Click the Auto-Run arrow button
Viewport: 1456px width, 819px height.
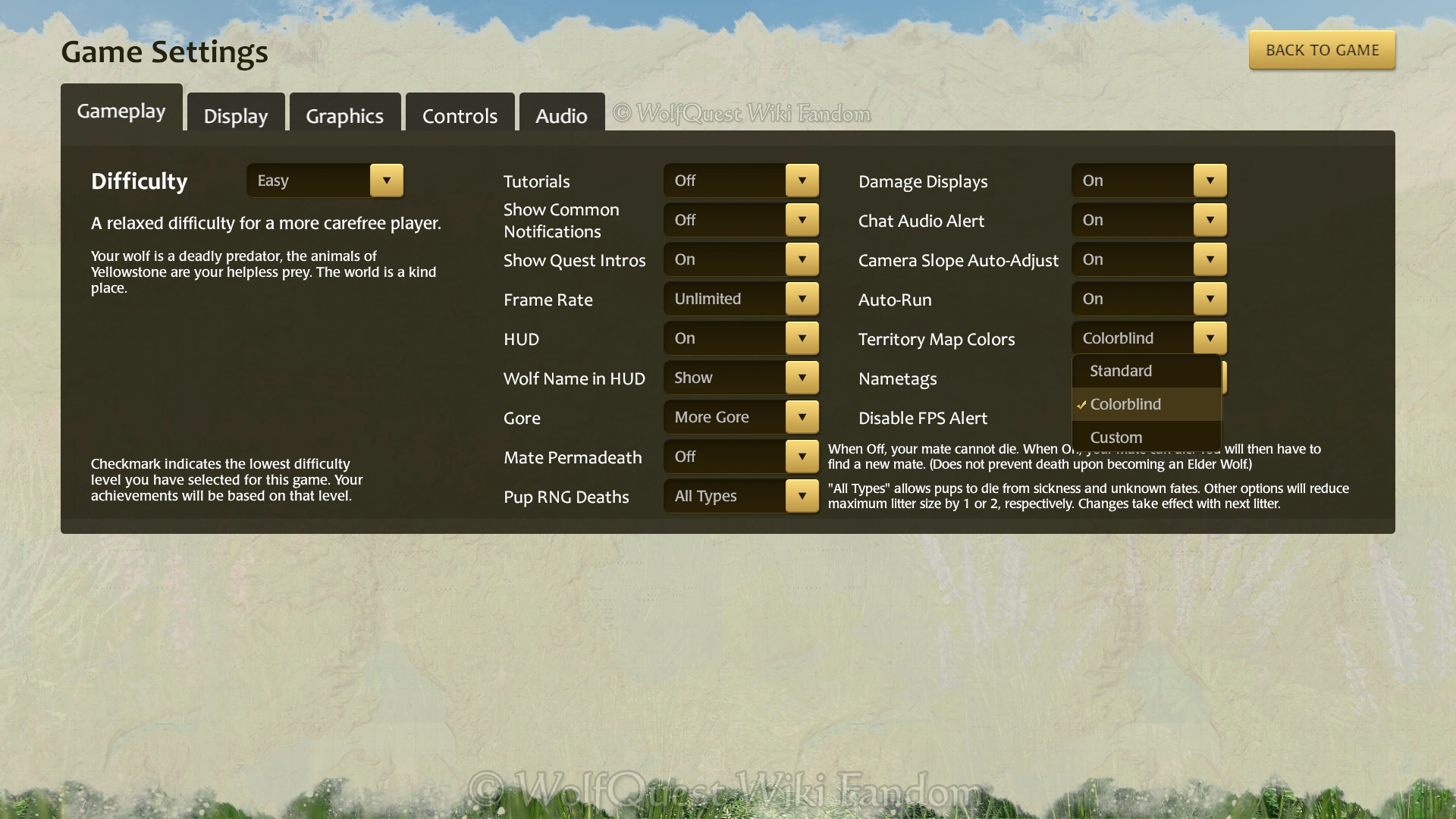(1210, 299)
